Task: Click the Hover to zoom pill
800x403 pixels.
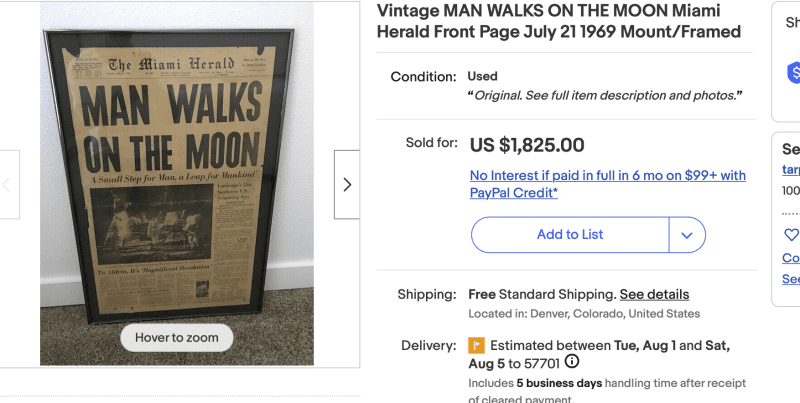Action: [x=176, y=338]
